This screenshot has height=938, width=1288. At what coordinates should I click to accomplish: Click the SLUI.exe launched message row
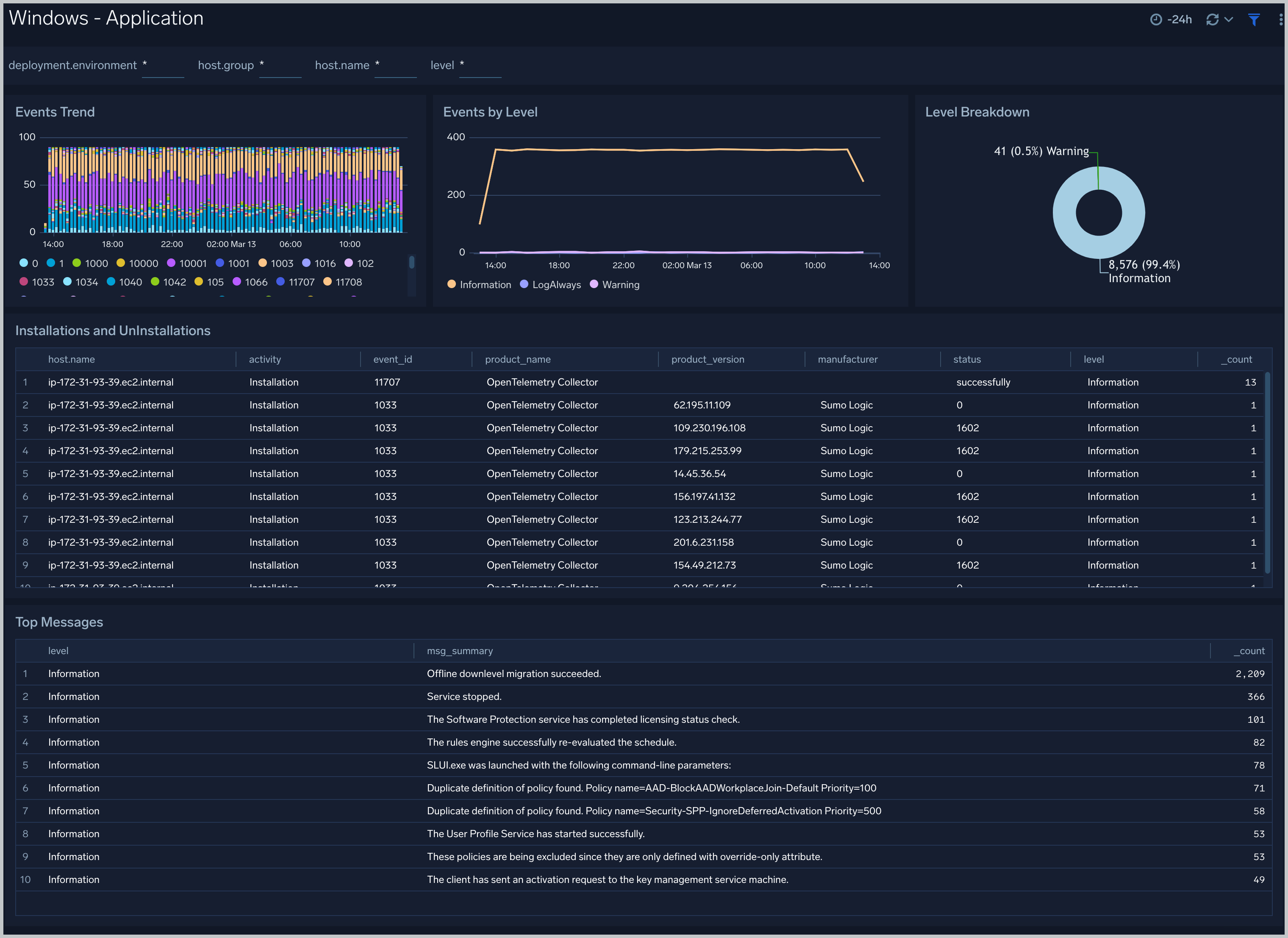pyautogui.click(x=644, y=766)
